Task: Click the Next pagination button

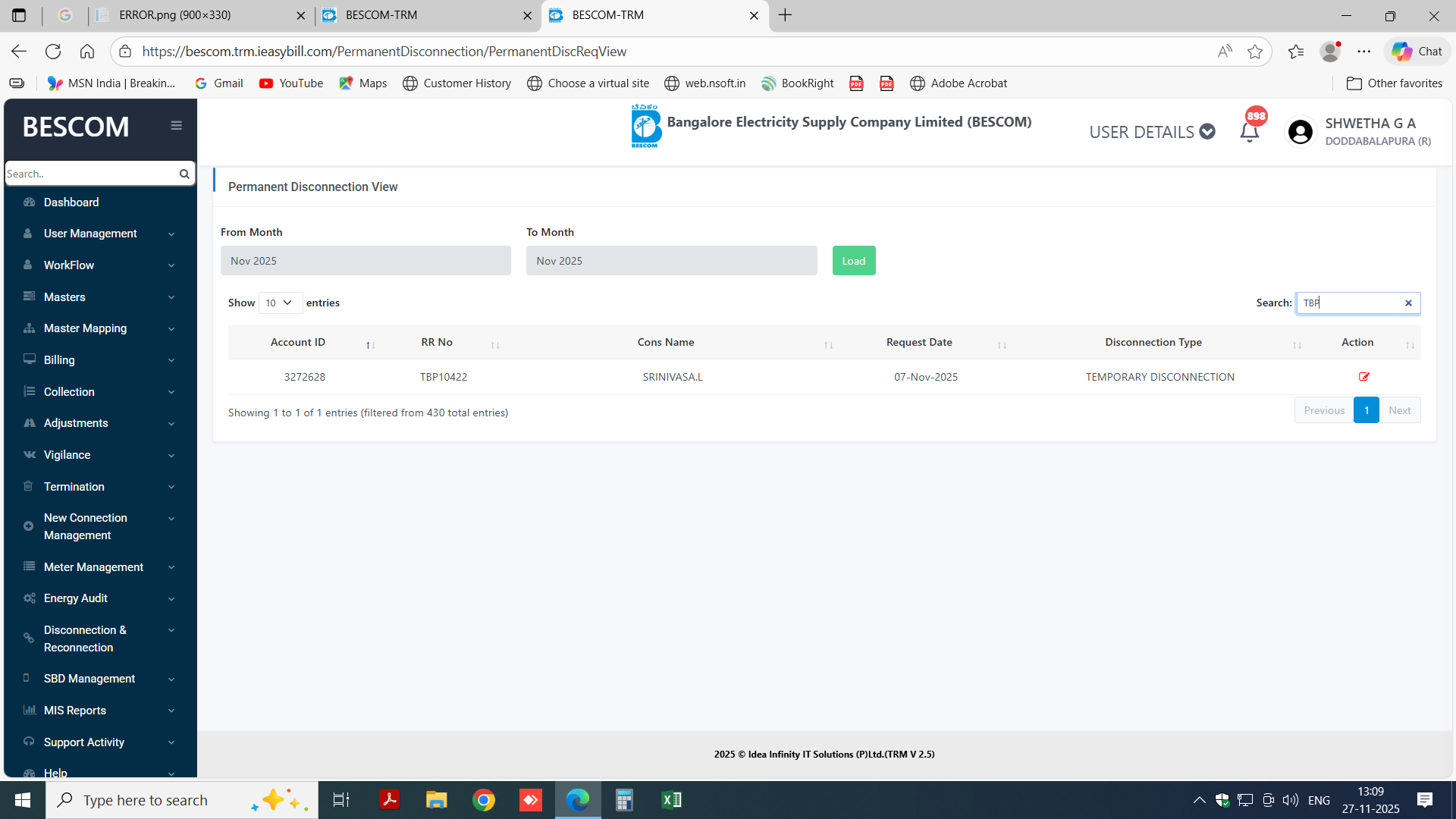Action: click(x=1399, y=410)
